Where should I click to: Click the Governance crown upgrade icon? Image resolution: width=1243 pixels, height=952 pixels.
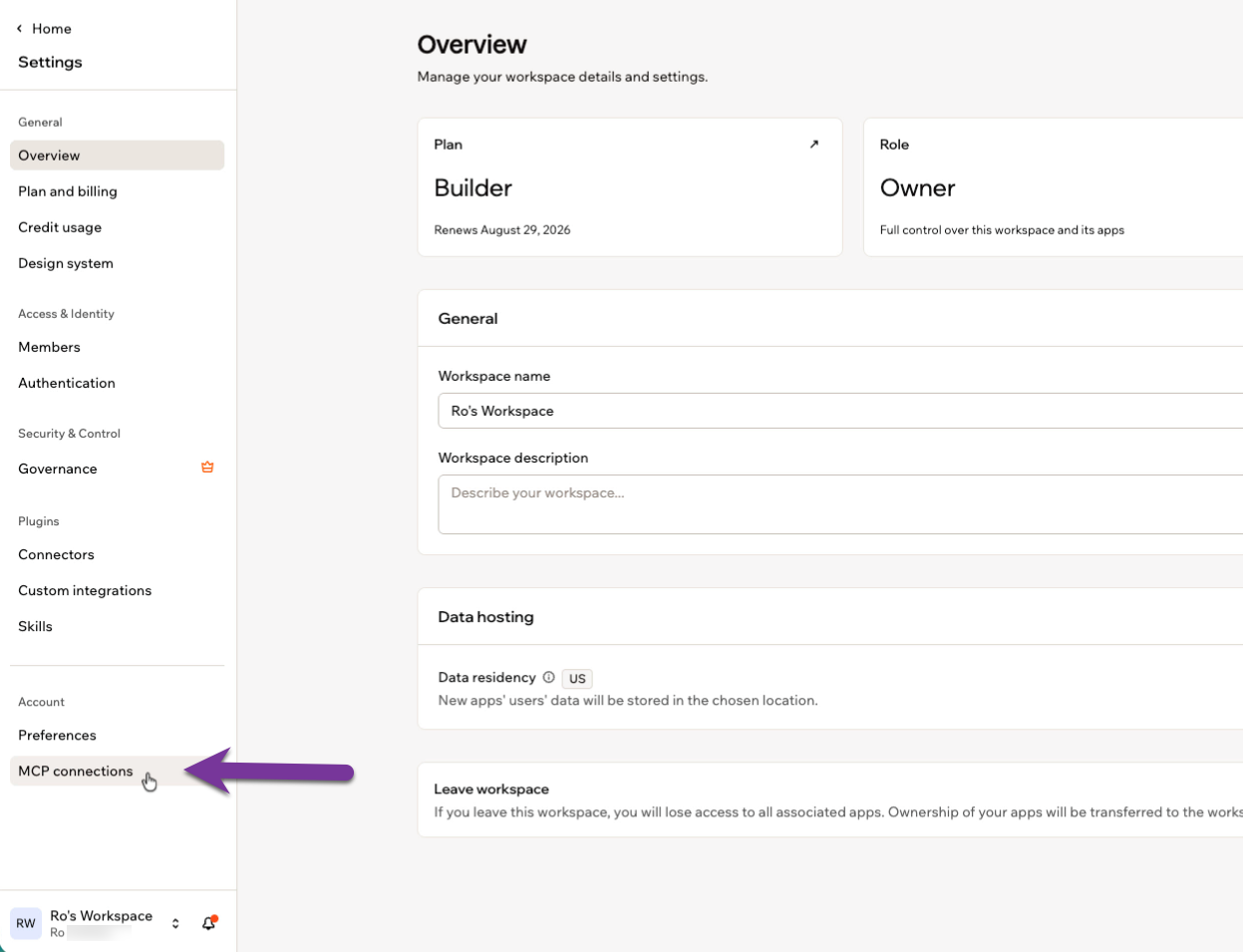(207, 468)
